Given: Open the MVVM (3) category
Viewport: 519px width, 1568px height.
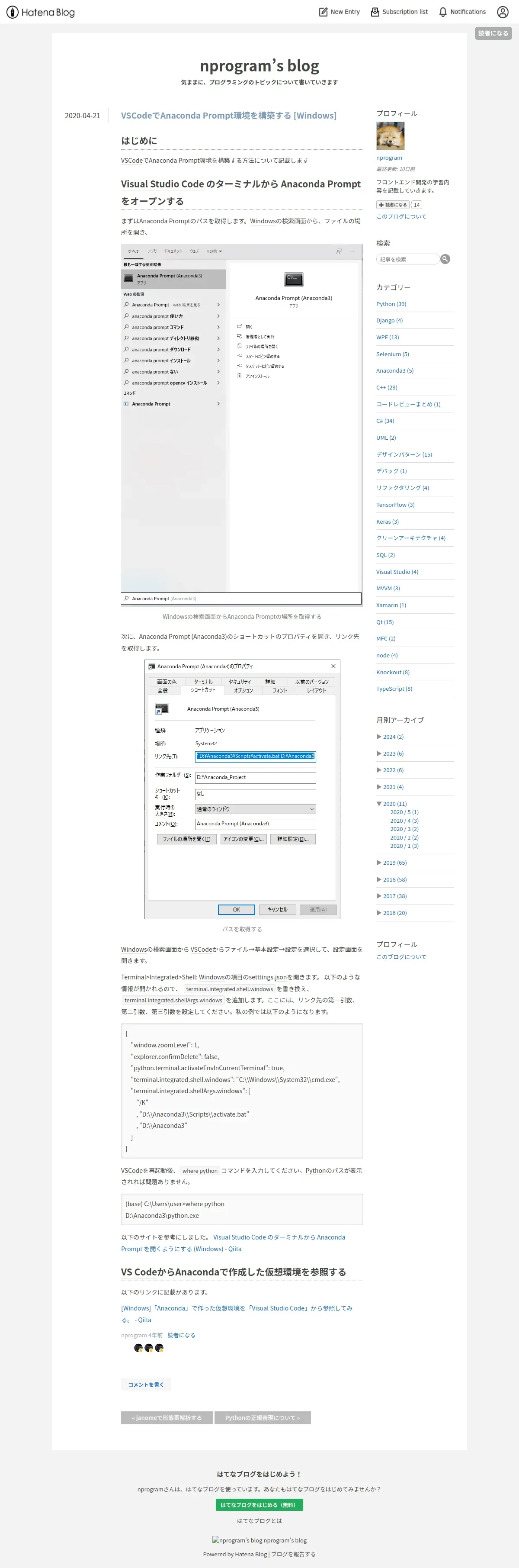Looking at the screenshot, I should tap(388, 589).
